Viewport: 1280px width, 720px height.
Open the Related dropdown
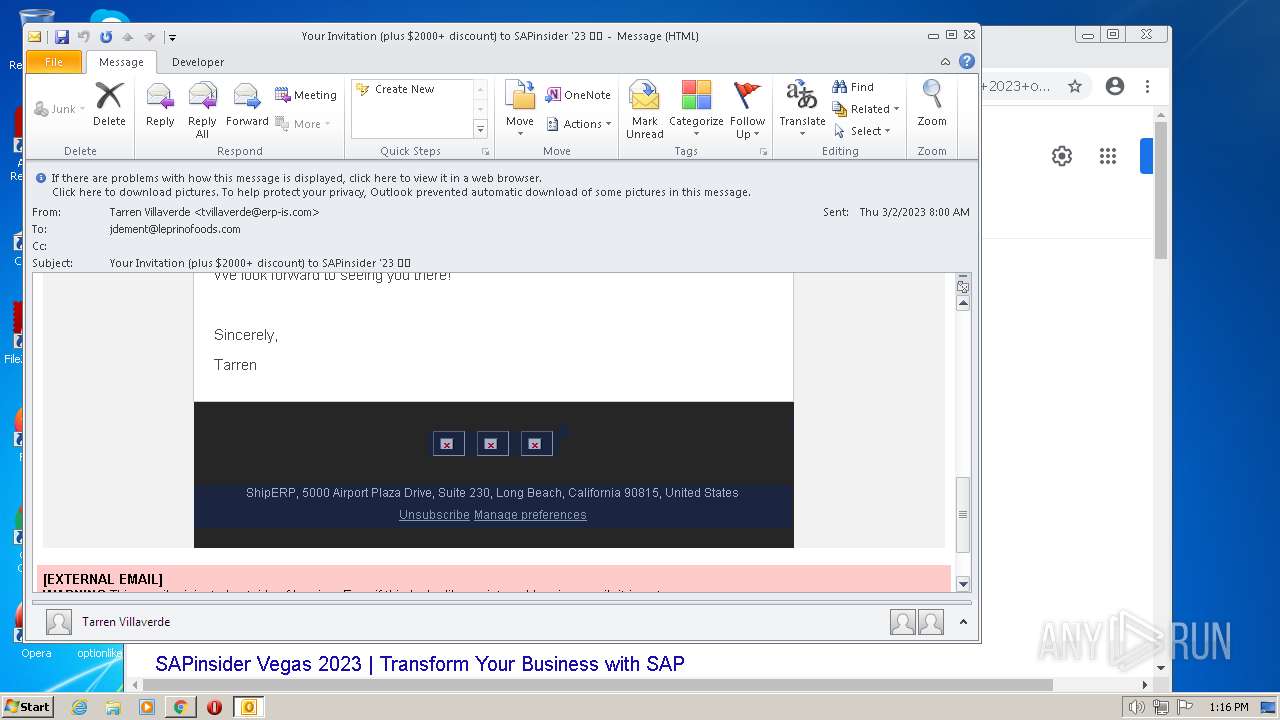point(866,109)
